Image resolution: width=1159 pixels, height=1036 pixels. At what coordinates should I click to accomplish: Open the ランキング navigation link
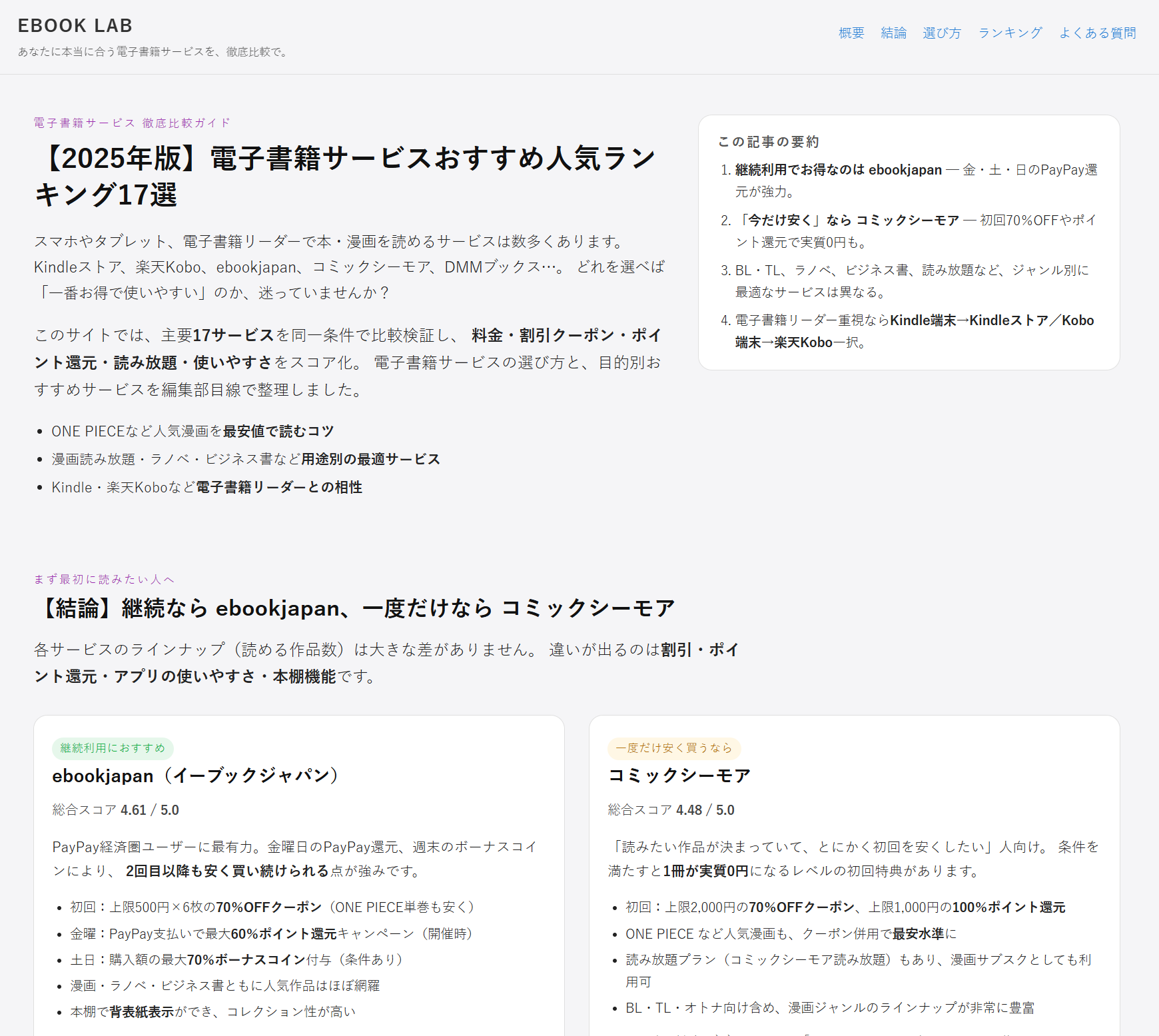point(1010,32)
